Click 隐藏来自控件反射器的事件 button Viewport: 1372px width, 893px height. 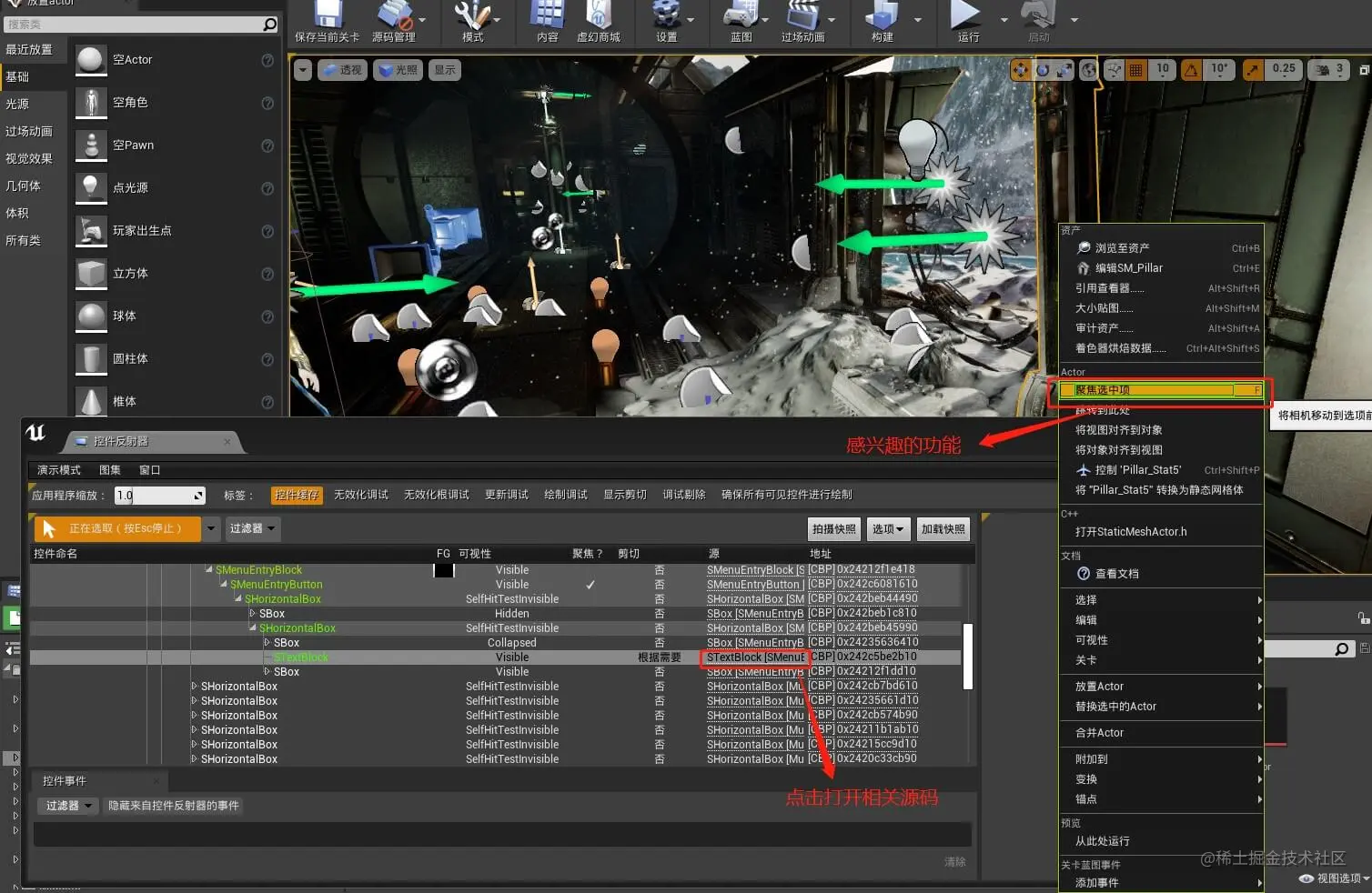point(174,806)
